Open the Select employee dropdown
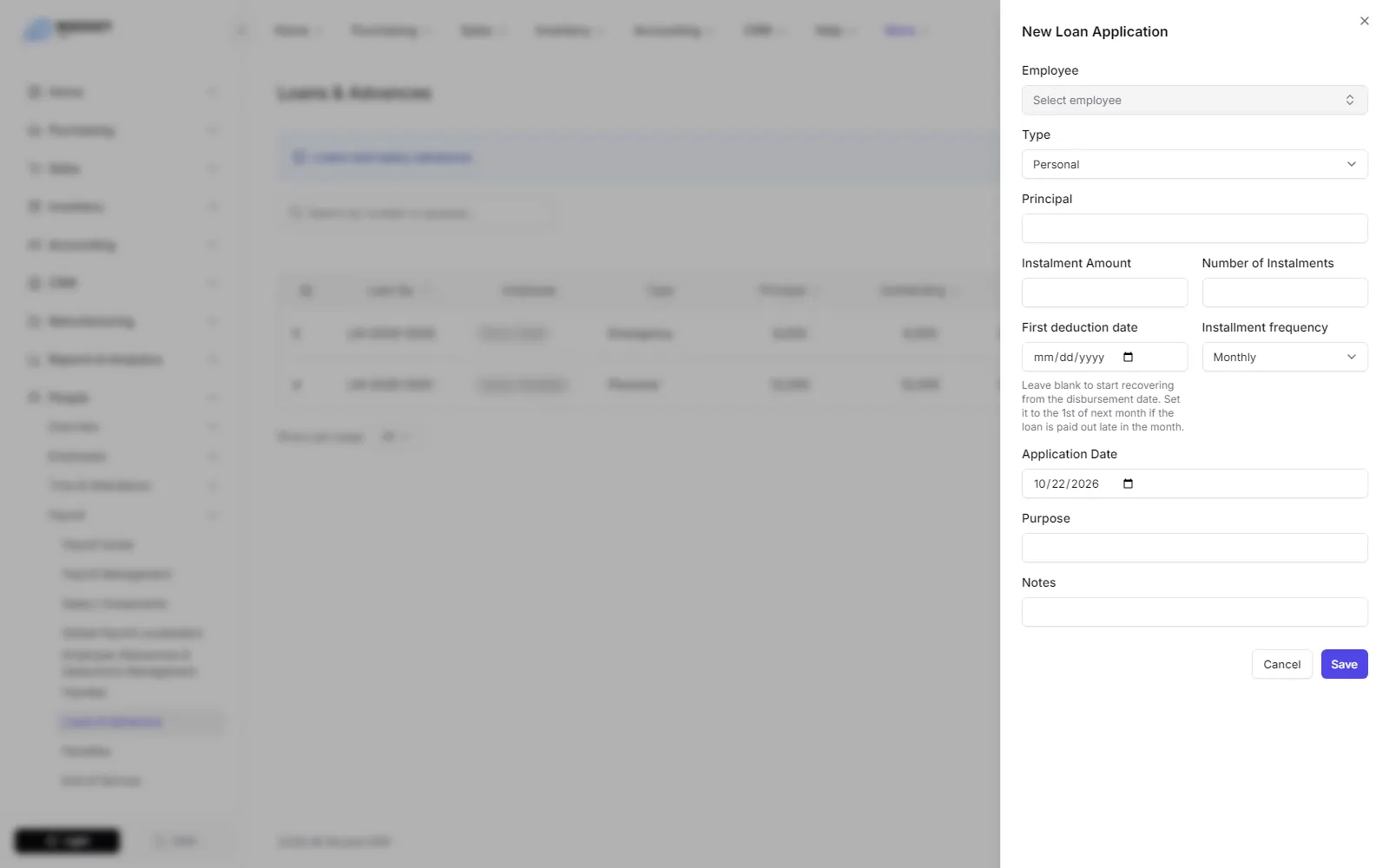1389x868 pixels. tap(1195, 100)
